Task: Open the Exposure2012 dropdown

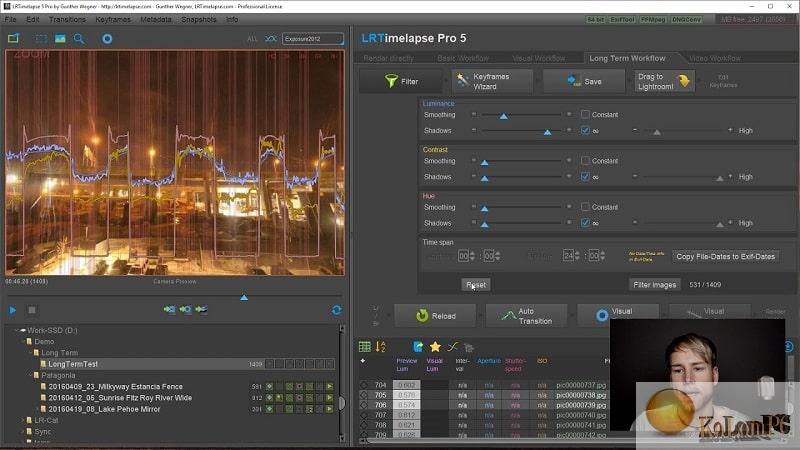Action: point(313,39)
